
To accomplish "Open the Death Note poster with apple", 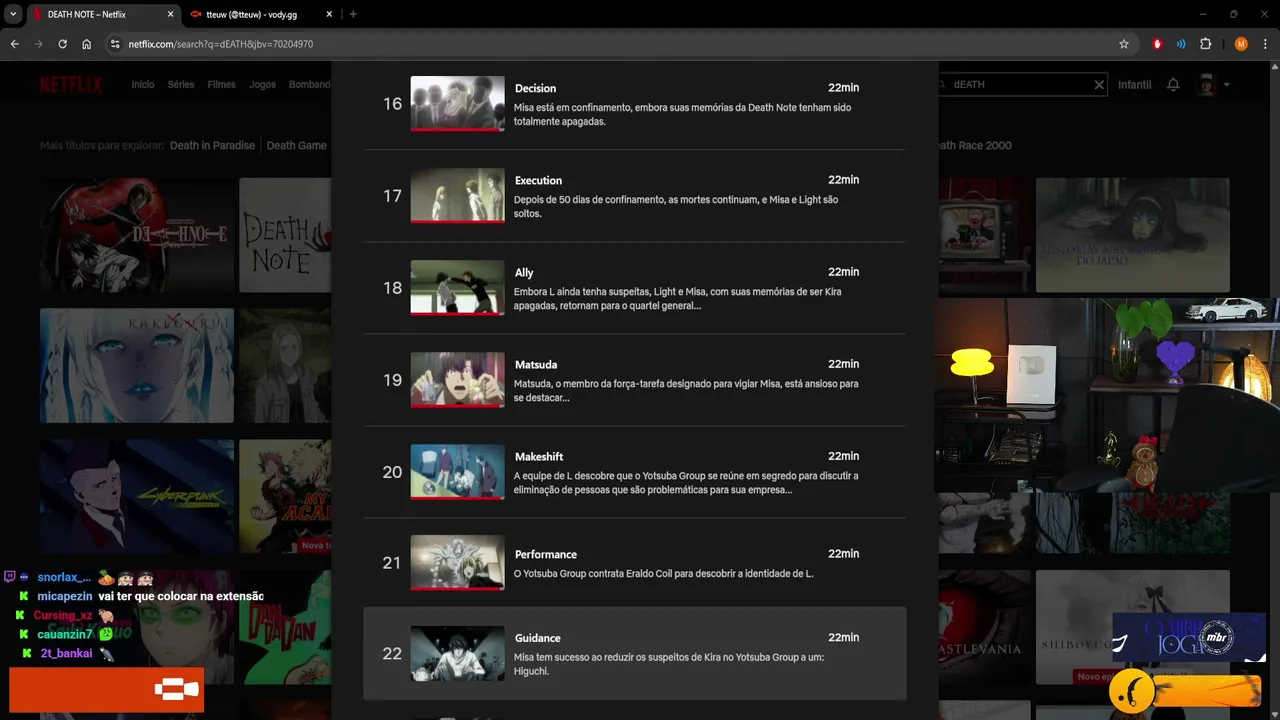I will 137,235.
